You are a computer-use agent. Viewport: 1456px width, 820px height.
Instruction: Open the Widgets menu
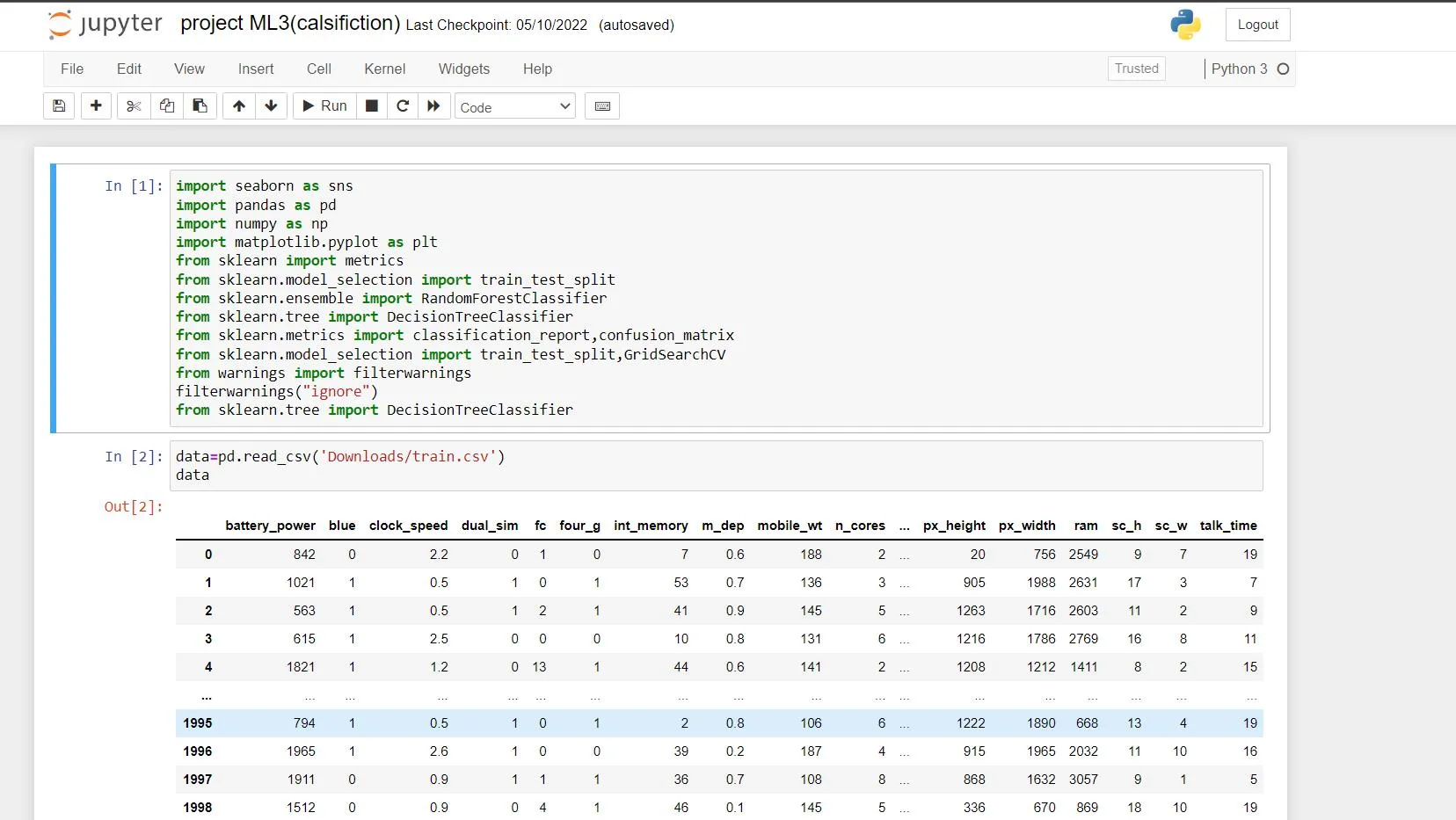(x=463, y=69)
